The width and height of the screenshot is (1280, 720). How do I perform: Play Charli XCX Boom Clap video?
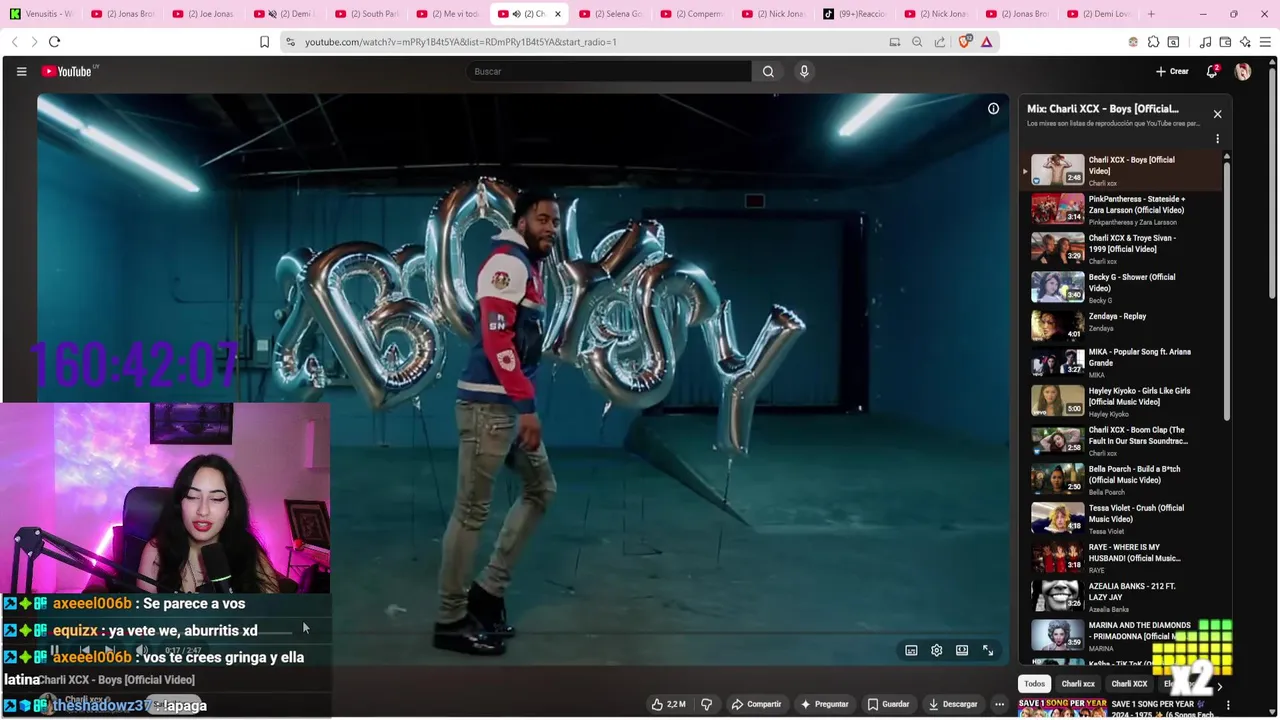click(x=1120, y=440)
